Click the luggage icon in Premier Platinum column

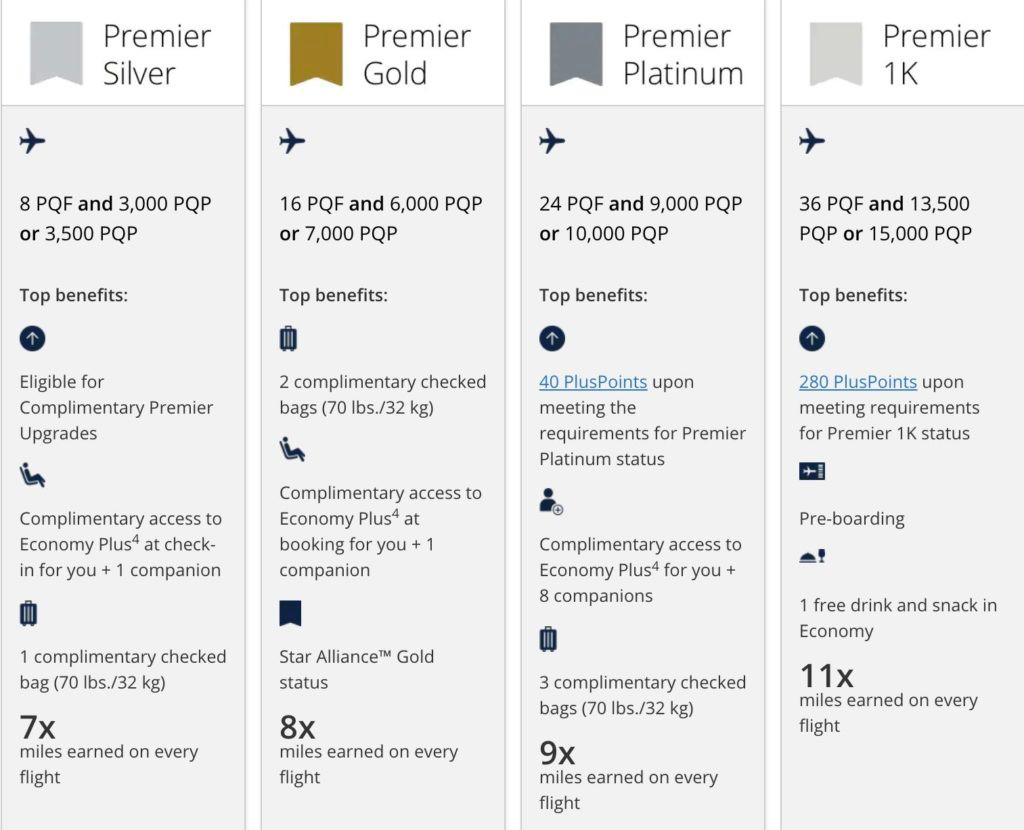(x=548, y=639)
